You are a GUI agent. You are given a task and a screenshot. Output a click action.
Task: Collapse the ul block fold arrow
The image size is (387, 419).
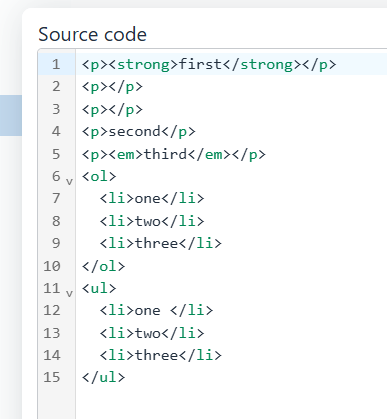(69, 294)
